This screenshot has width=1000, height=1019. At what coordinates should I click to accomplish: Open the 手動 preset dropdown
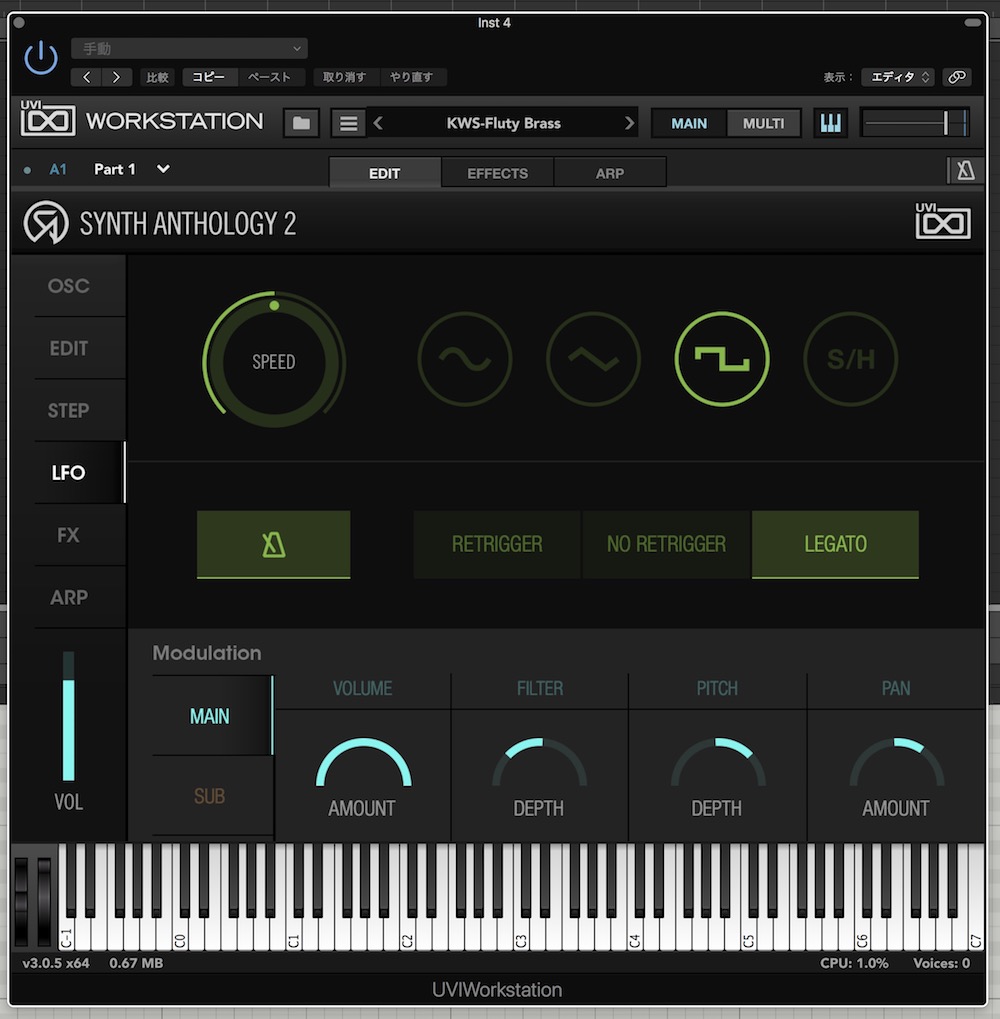pyautogui.click(x=189, y=48)
